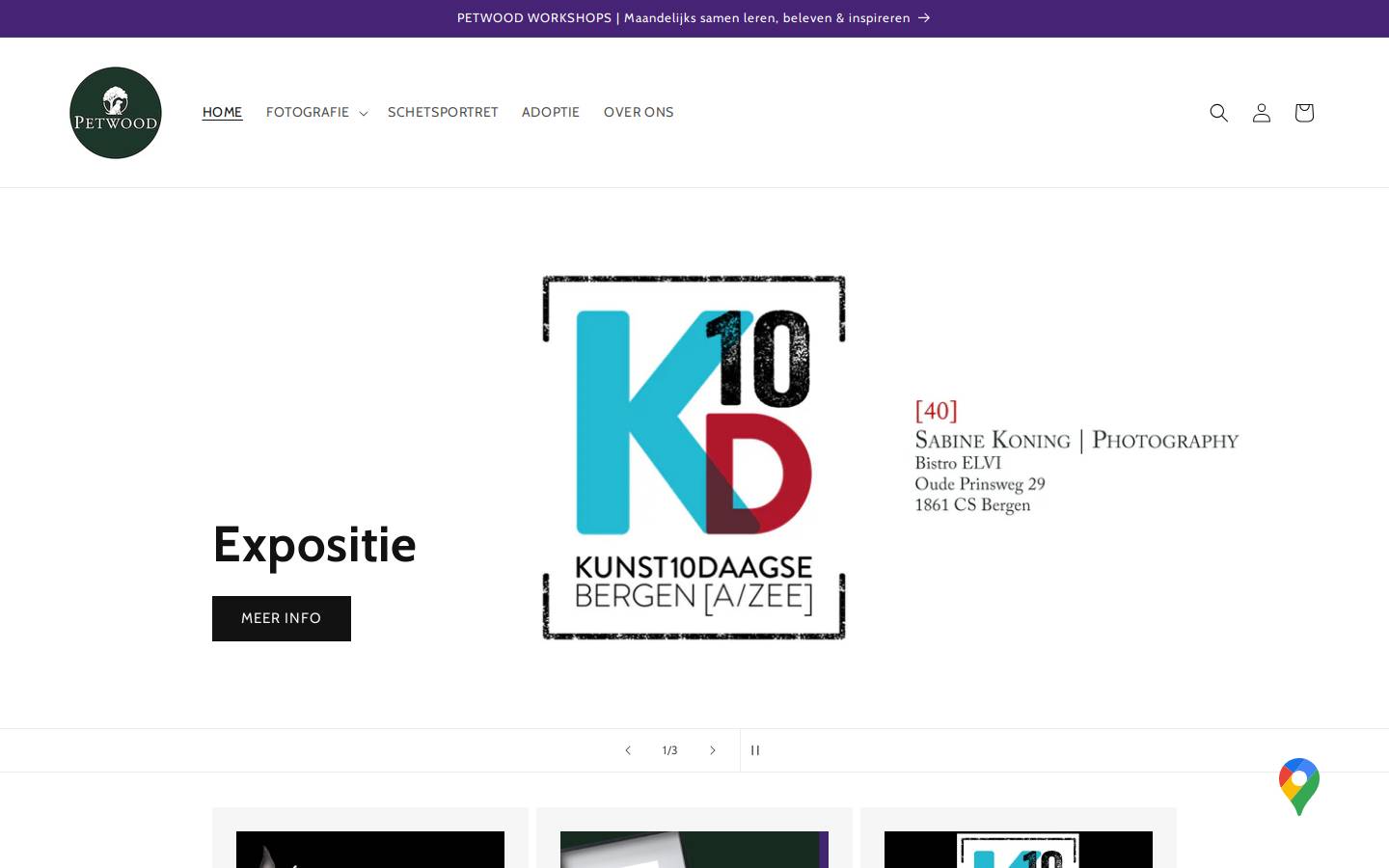
Task: Click the 1/3 slide counter
Action: click(669, 750)
